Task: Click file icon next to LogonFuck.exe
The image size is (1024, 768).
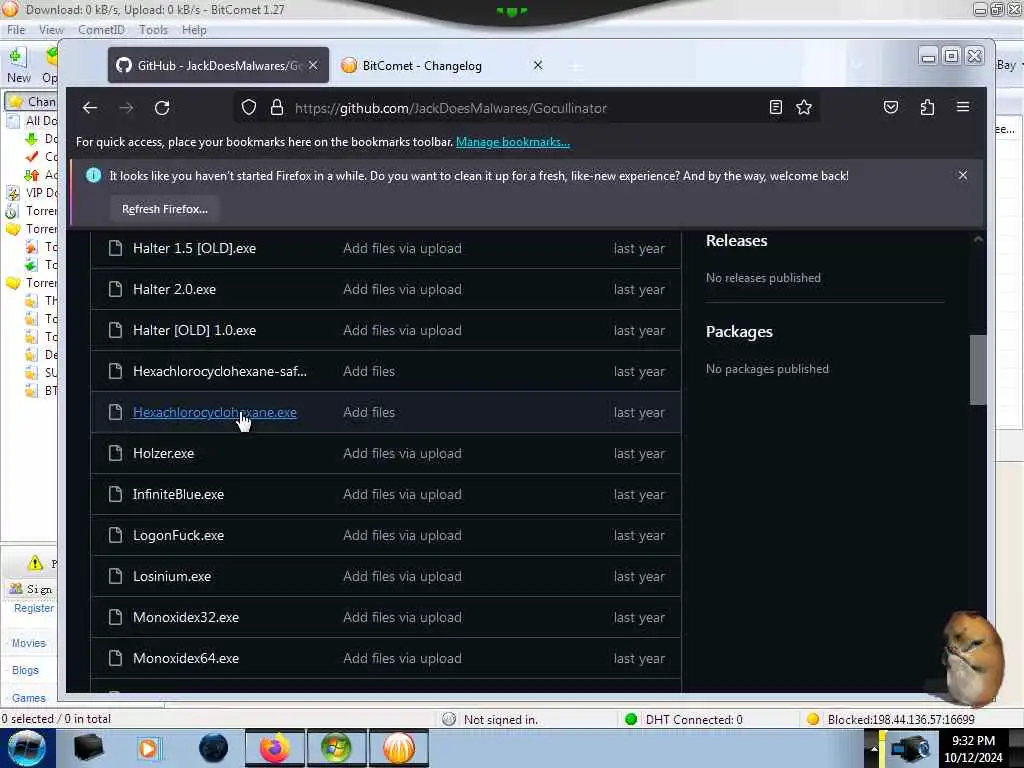Action: pos(116,536)
